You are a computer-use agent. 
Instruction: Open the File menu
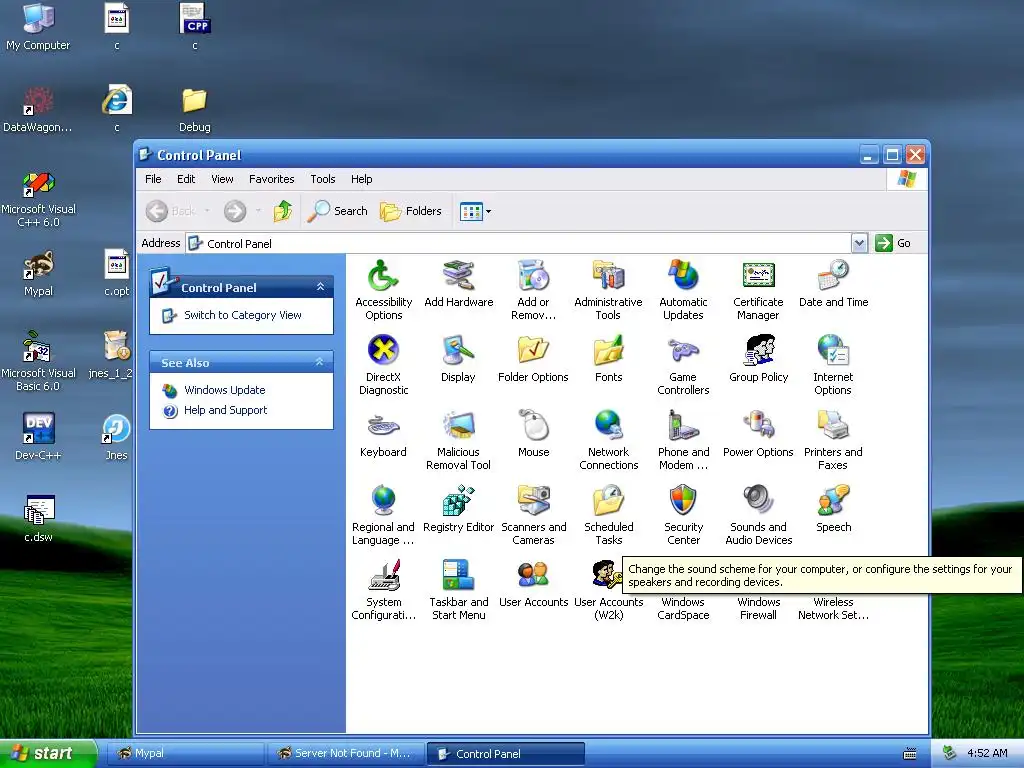pos(153,179)
